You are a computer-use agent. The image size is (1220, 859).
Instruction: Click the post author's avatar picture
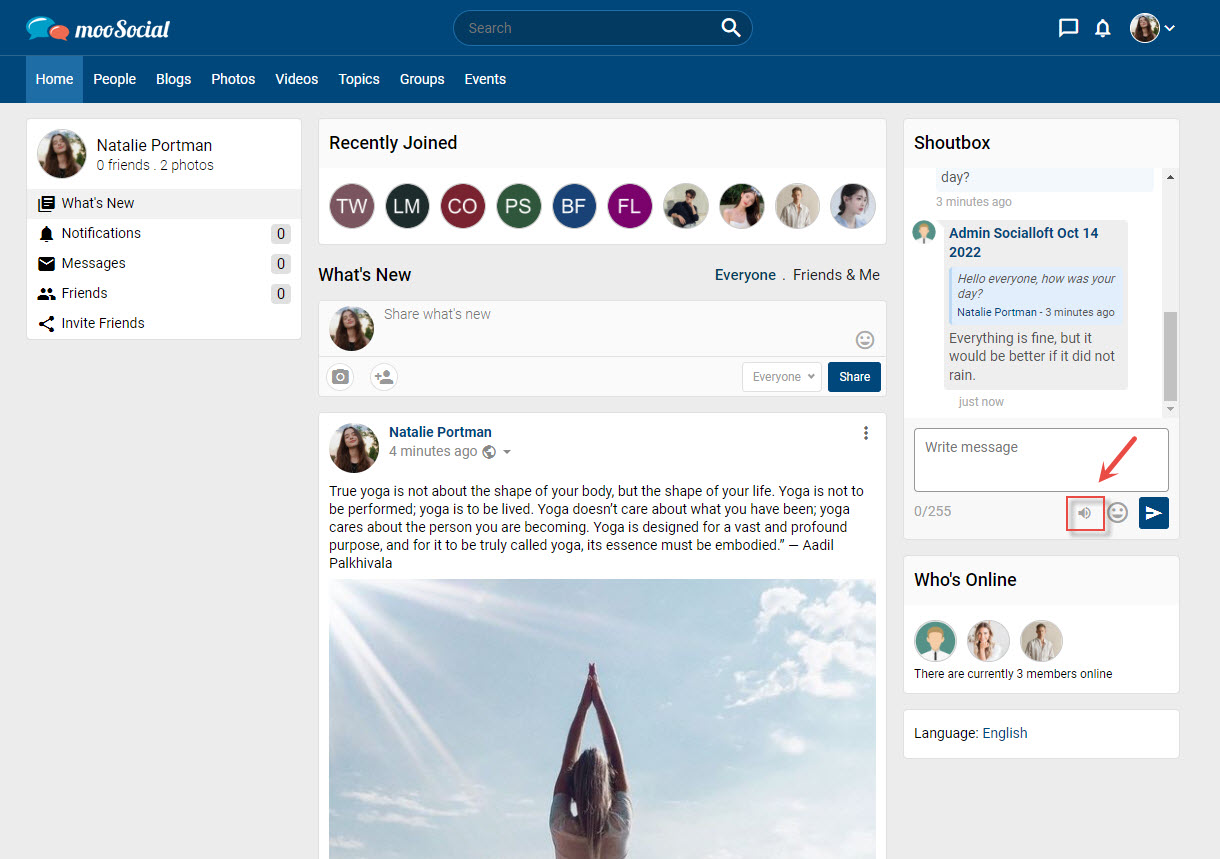(x=354, y=448)
